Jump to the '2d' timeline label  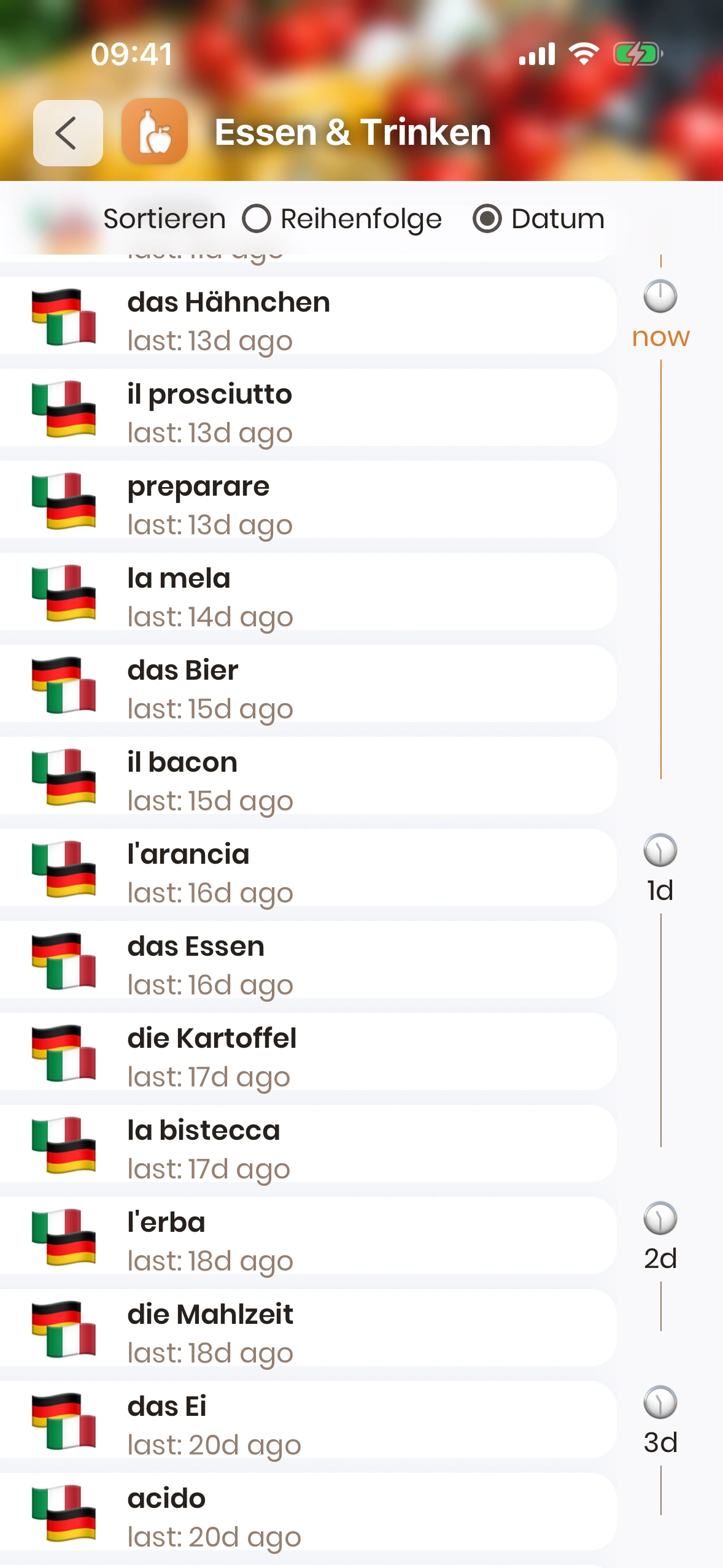click(660, 1259)
